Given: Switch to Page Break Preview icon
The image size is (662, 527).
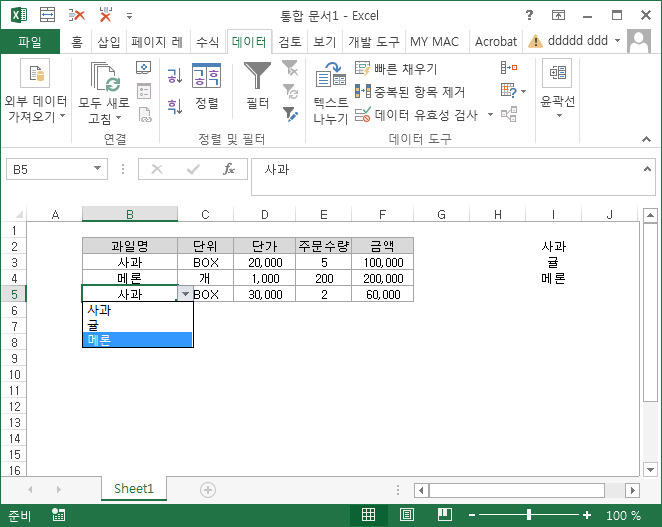Looking at the screenshot, I should [x=445, y=514].
